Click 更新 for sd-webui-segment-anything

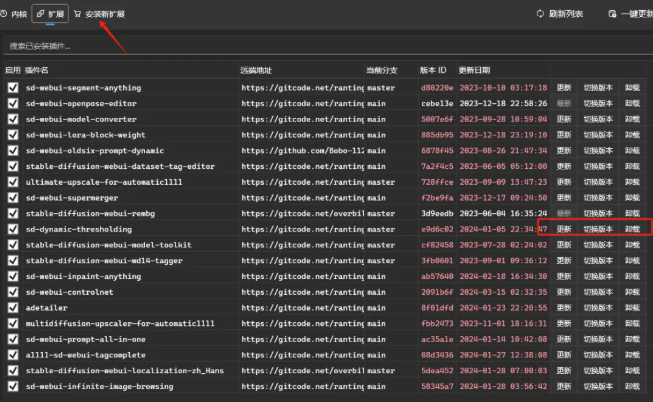coord(564,88)
